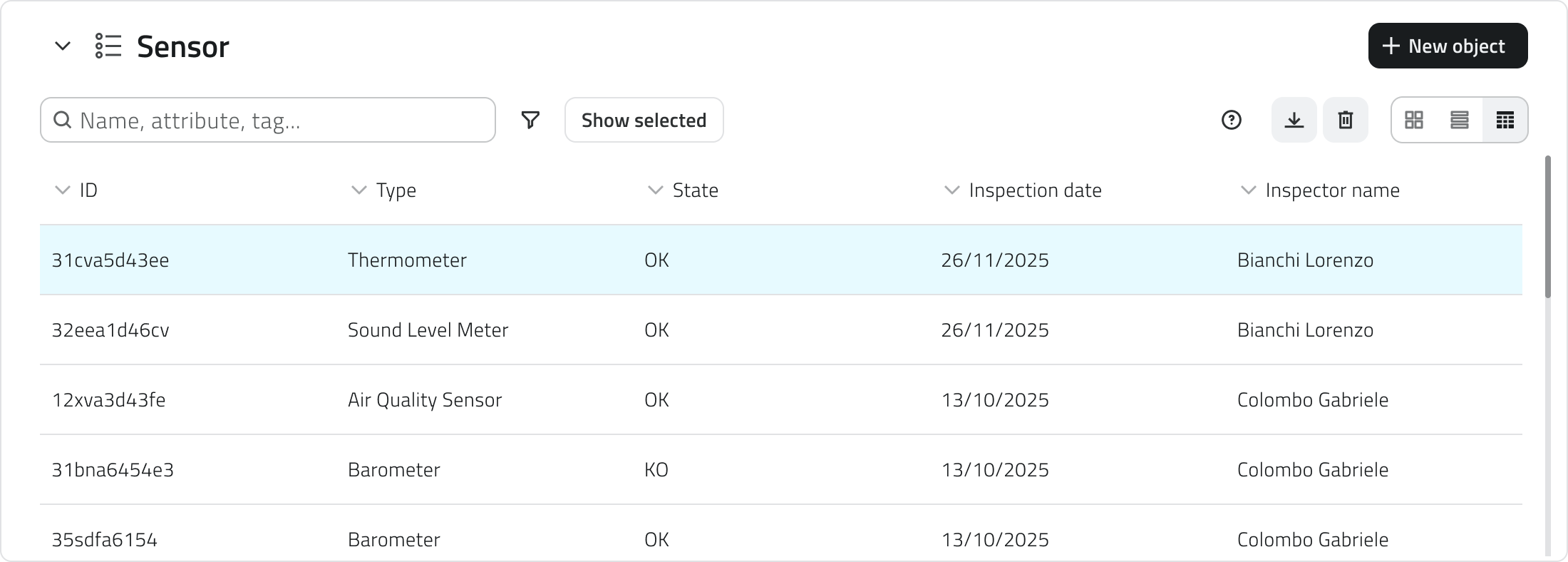Viewport: 1568px width, 562px height.
Task: Select the row with ID 31bna6454e3
Action: click(x=113, y=470)
